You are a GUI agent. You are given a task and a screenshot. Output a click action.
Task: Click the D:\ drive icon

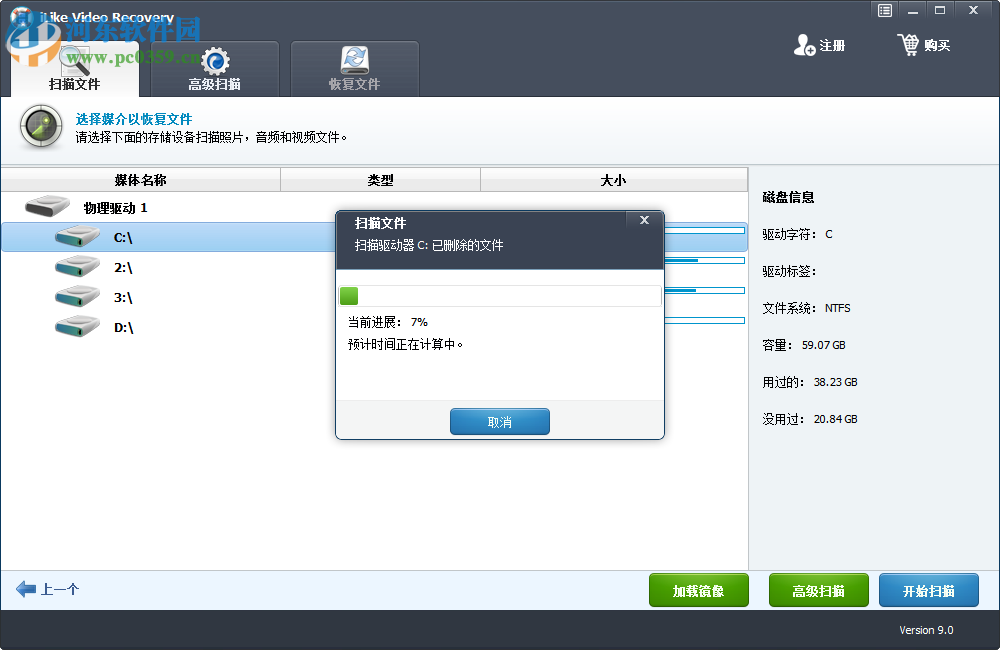coord(77,325)
